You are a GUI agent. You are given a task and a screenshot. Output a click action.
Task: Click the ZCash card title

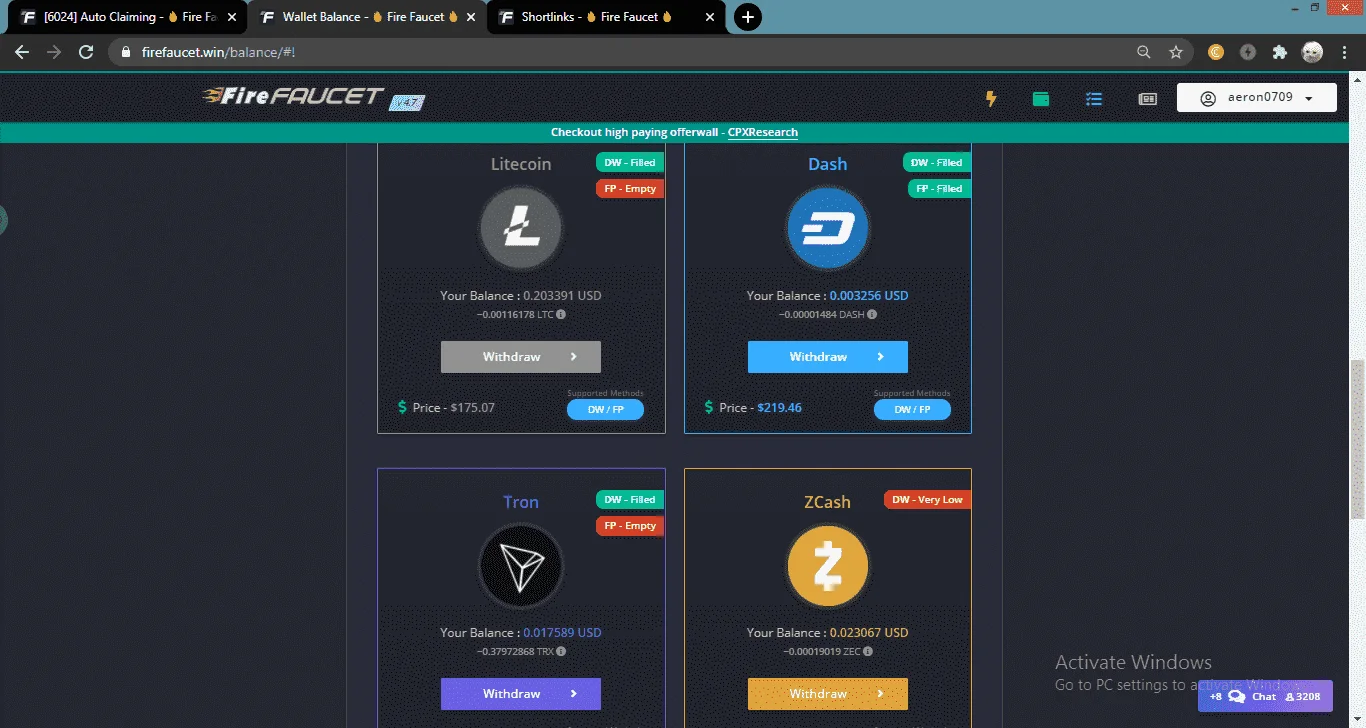(827, 502)
